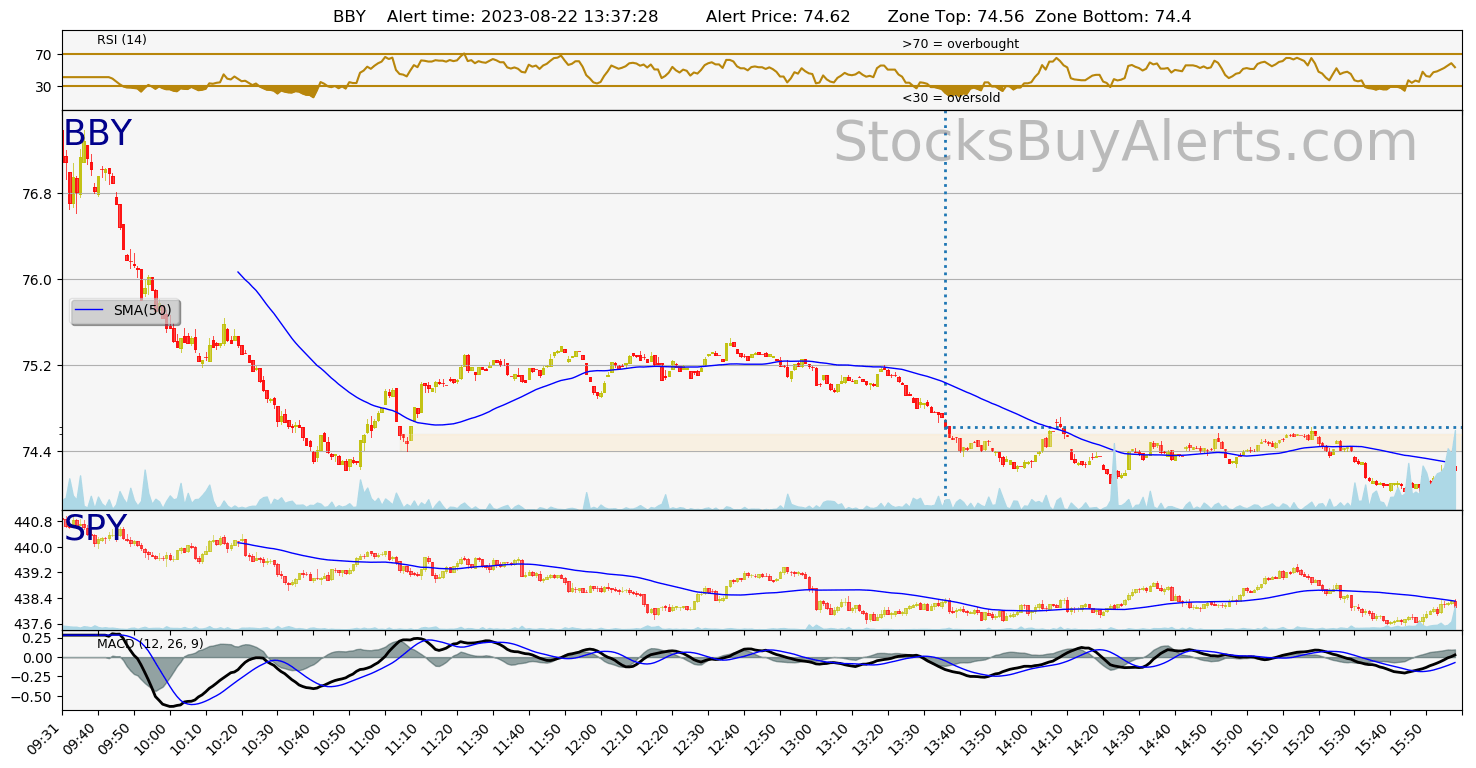Click the 'Zone Top: 74.56' title text
The image size is (1476, 768).
[x=957, y=16]
